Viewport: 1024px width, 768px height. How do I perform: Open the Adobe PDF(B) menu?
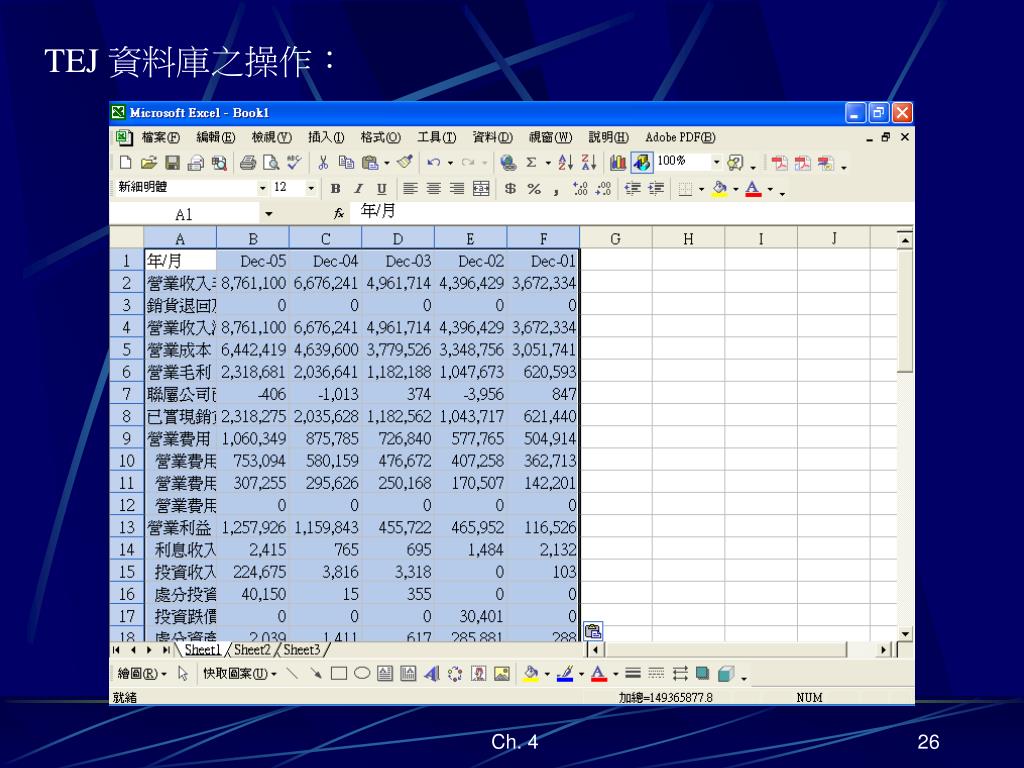click(680, 137)
